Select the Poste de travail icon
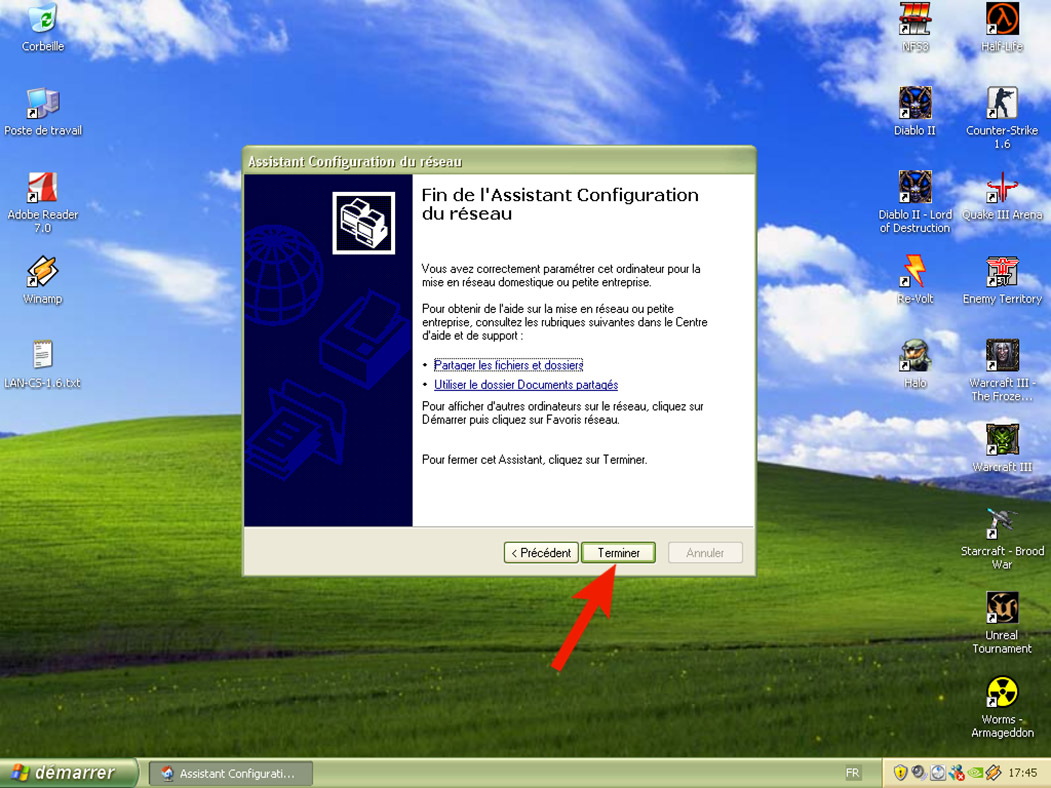The image size is (1051, 788). click(x=42, y=103)
